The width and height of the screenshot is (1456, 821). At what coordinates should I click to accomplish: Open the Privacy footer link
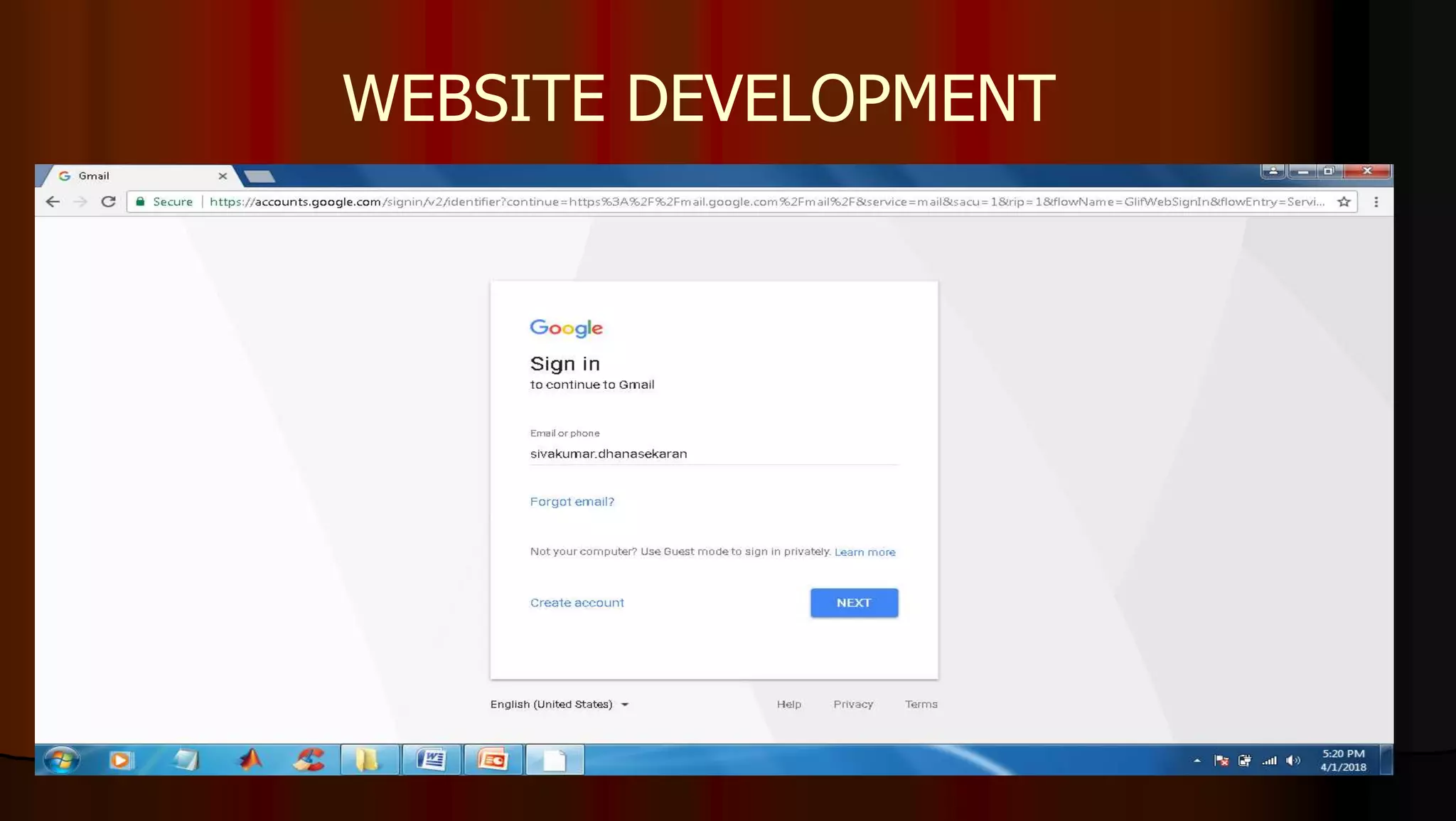pos(853,704)
